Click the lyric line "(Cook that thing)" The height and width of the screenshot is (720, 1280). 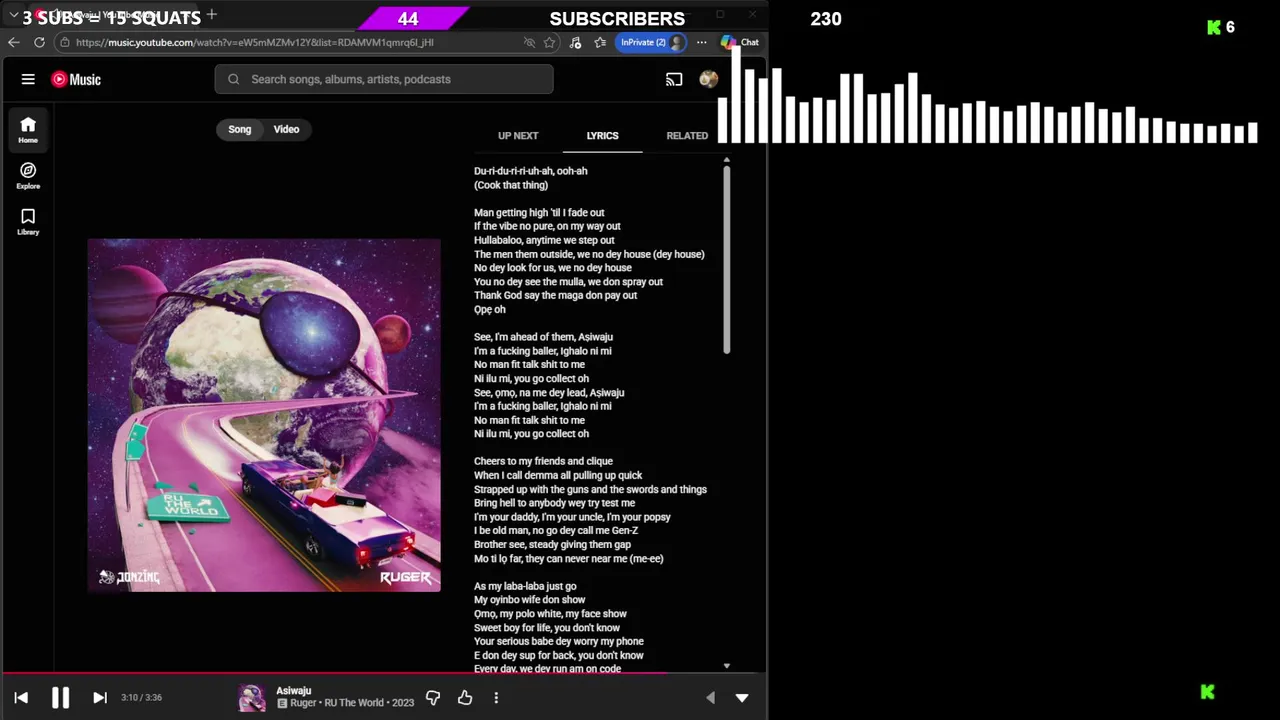(x=511, y=185)
